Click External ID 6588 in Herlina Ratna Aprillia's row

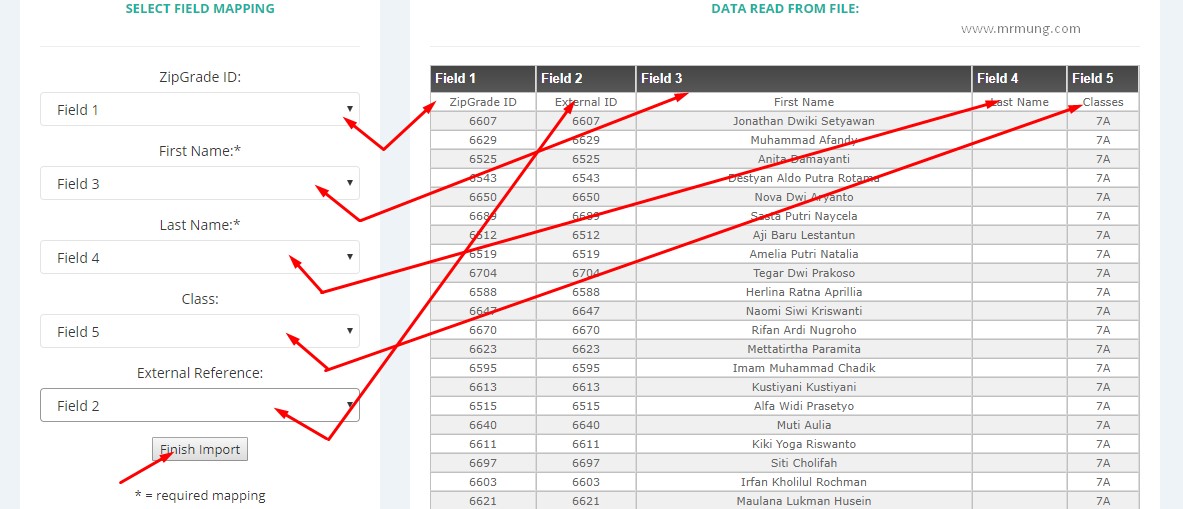coord(586,292)
